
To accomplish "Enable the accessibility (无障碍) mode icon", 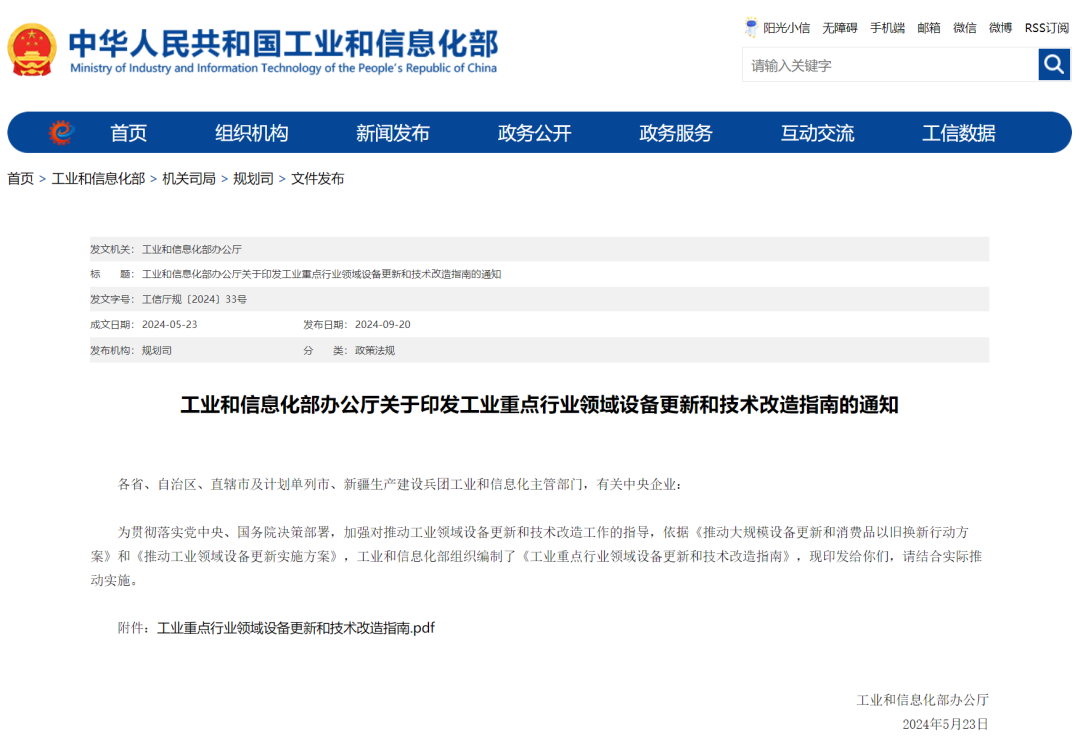I will point(838,27).
